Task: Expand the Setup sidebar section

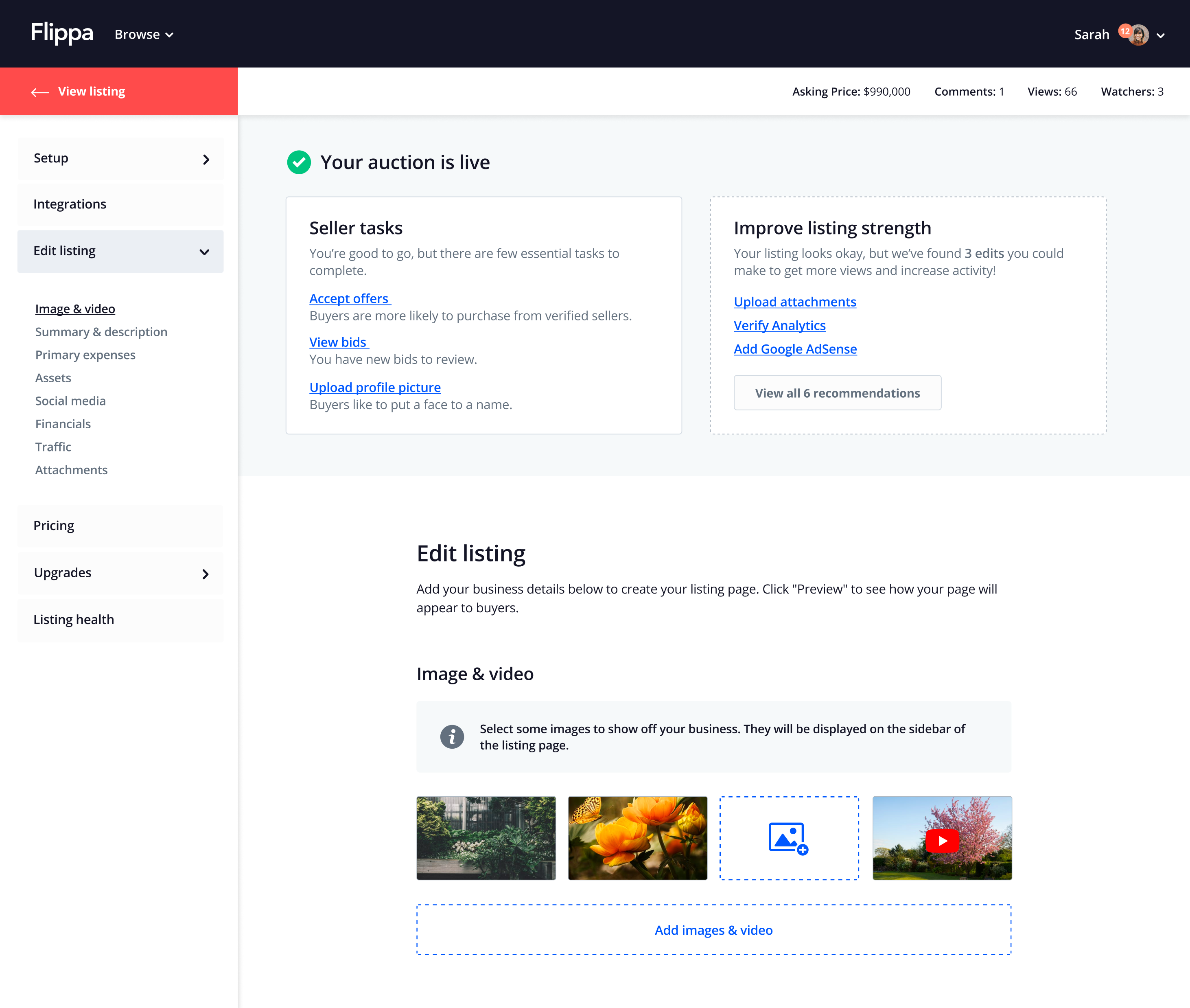Action: point(206,160)
